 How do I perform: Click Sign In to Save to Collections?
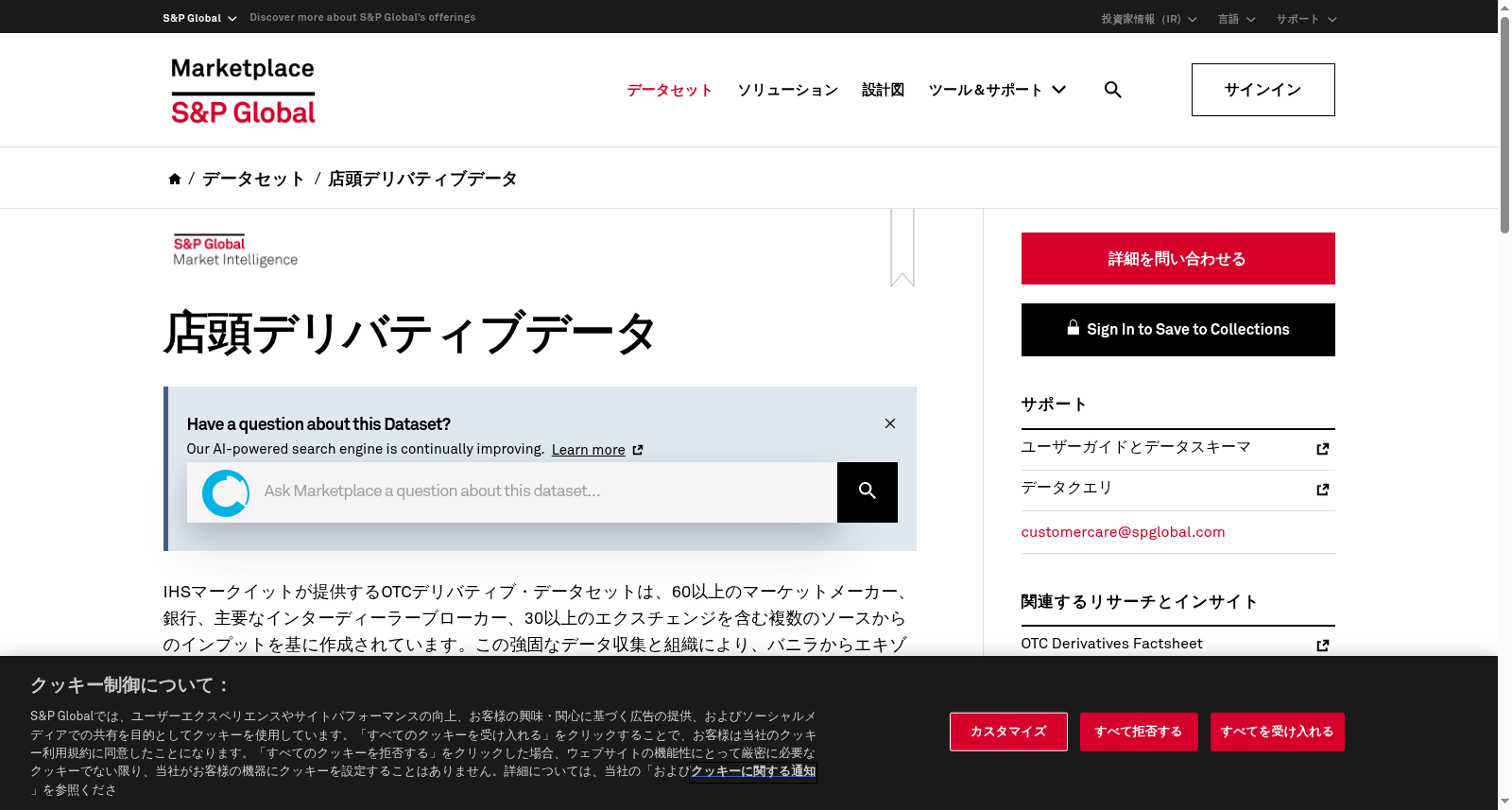[1178, 330]
